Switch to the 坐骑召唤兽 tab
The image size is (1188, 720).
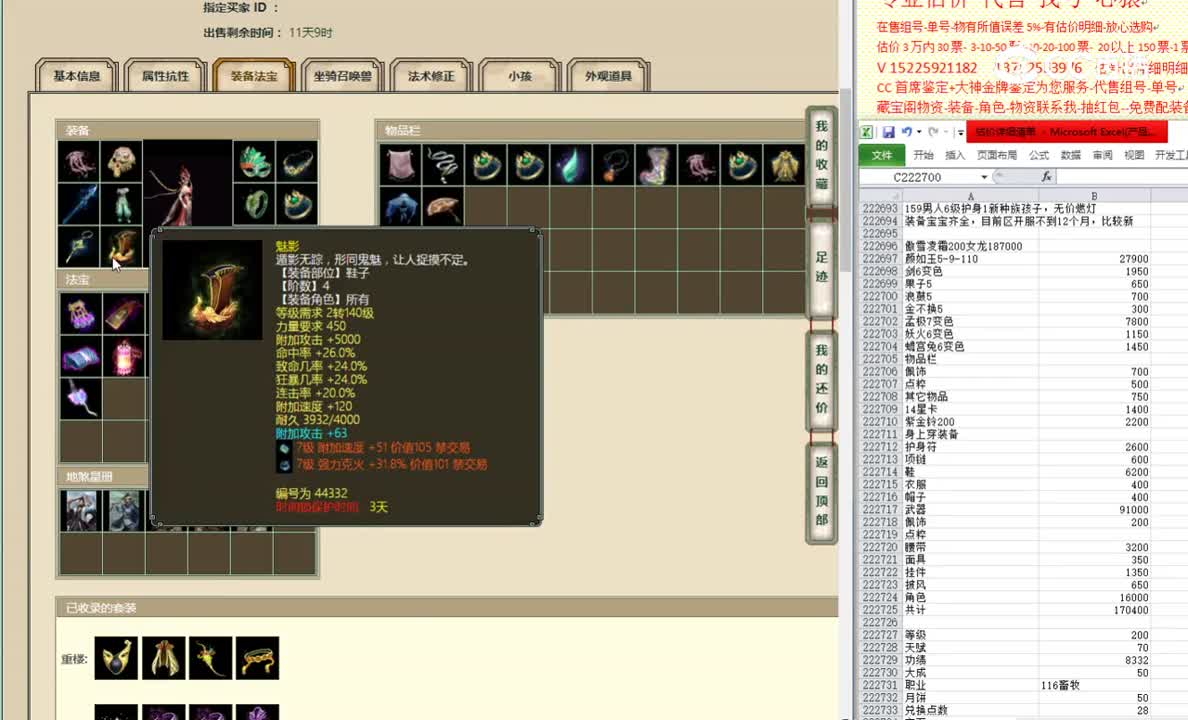click(342, 76)
